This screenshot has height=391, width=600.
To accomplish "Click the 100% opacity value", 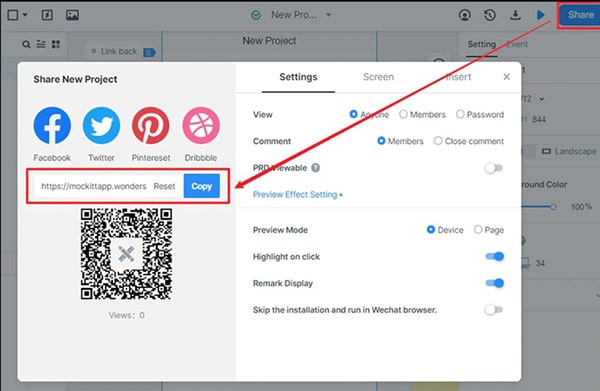I will pyautogui.click(x=581, y=207).
